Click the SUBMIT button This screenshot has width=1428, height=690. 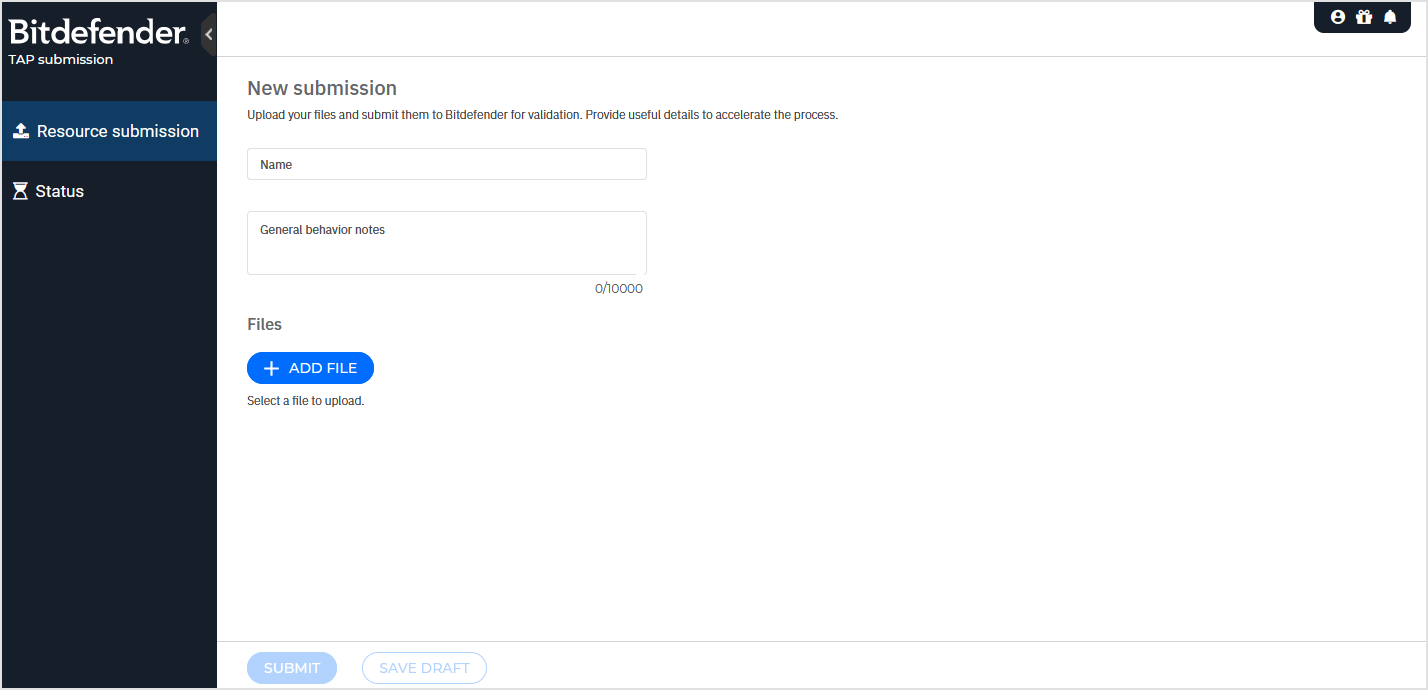pyautogui.click(x=292, y=668)
